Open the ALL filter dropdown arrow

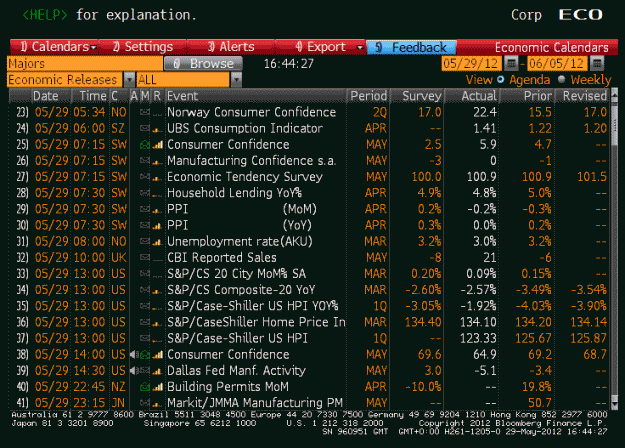236,80
